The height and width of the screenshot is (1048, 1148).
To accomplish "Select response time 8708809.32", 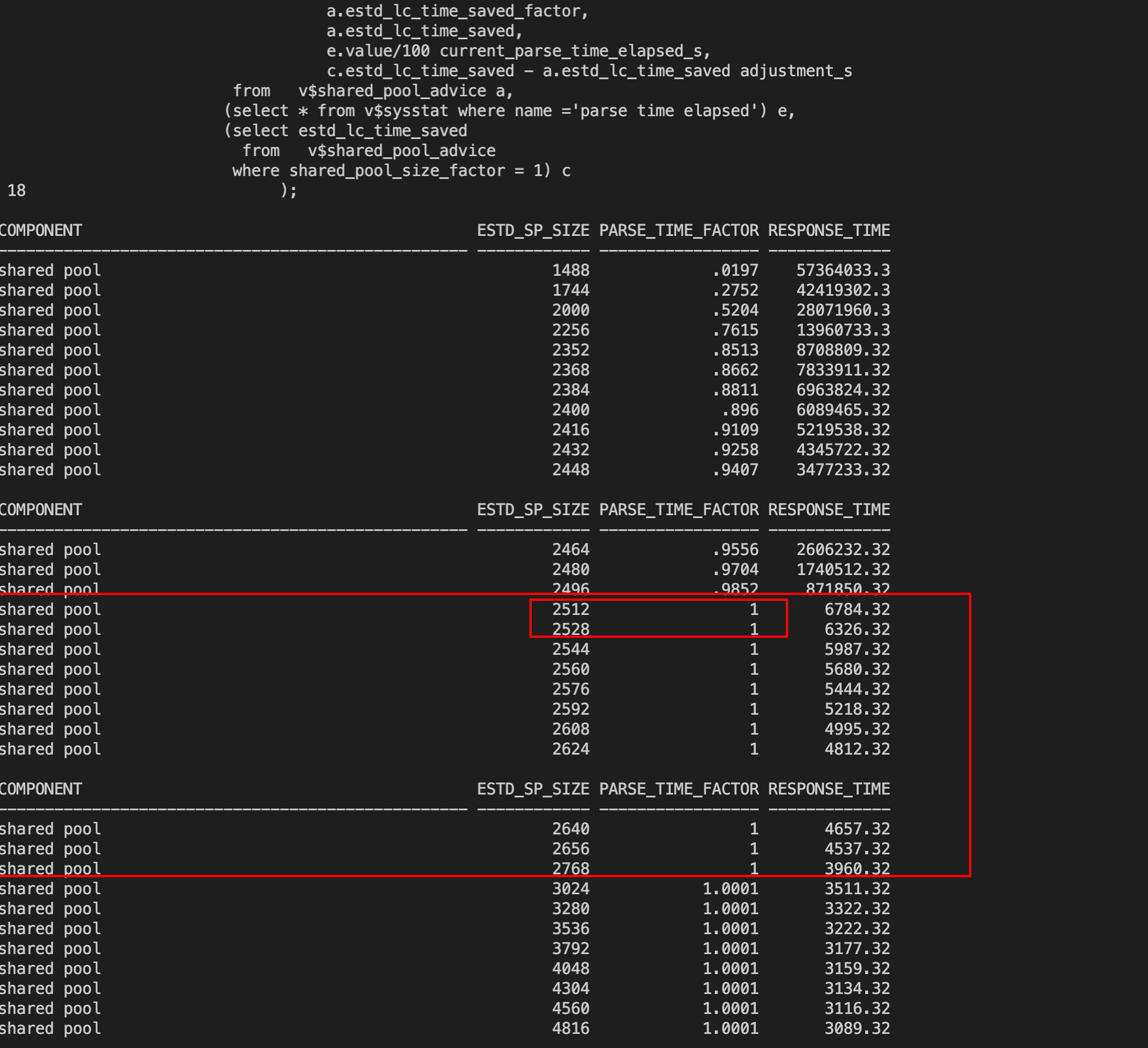I will point(843,350).
